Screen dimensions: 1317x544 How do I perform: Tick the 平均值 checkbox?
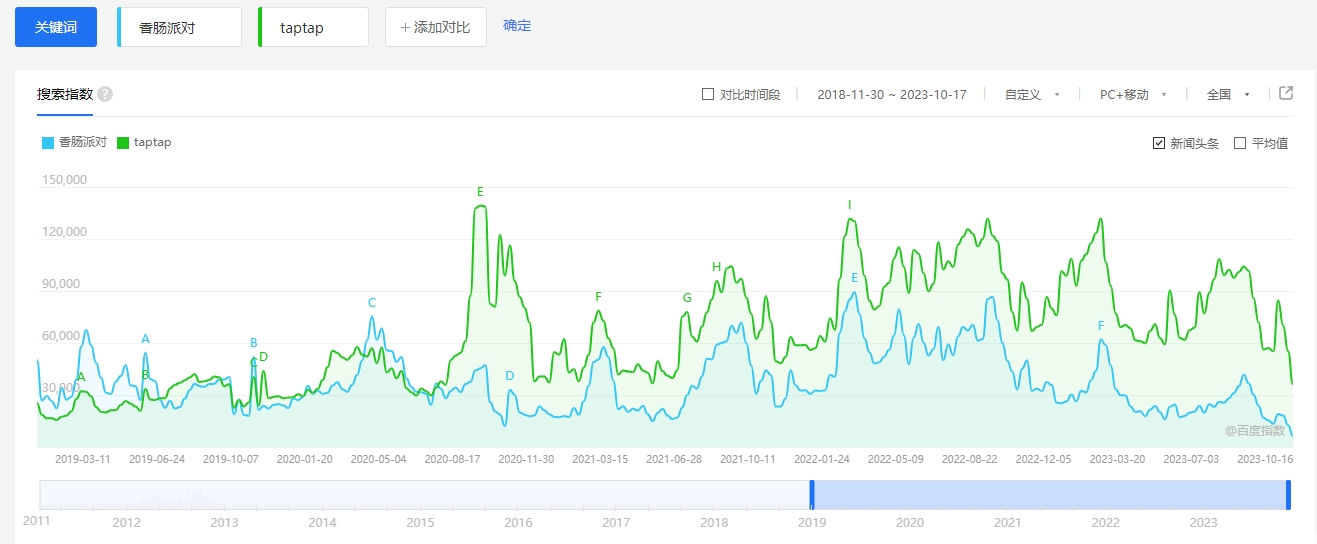[x=1240, y=143]
